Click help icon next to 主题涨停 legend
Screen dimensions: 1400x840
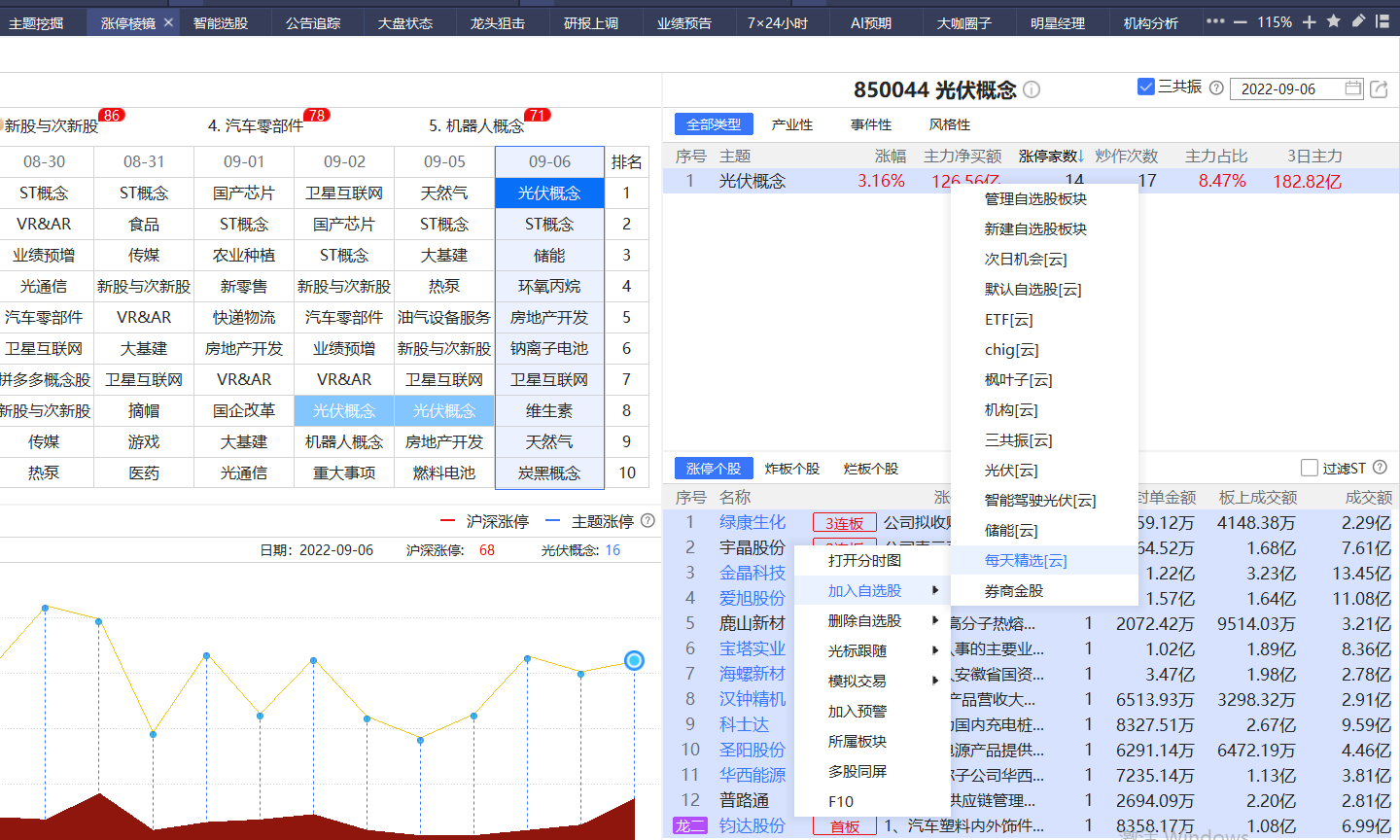click(x=648, y=521)
